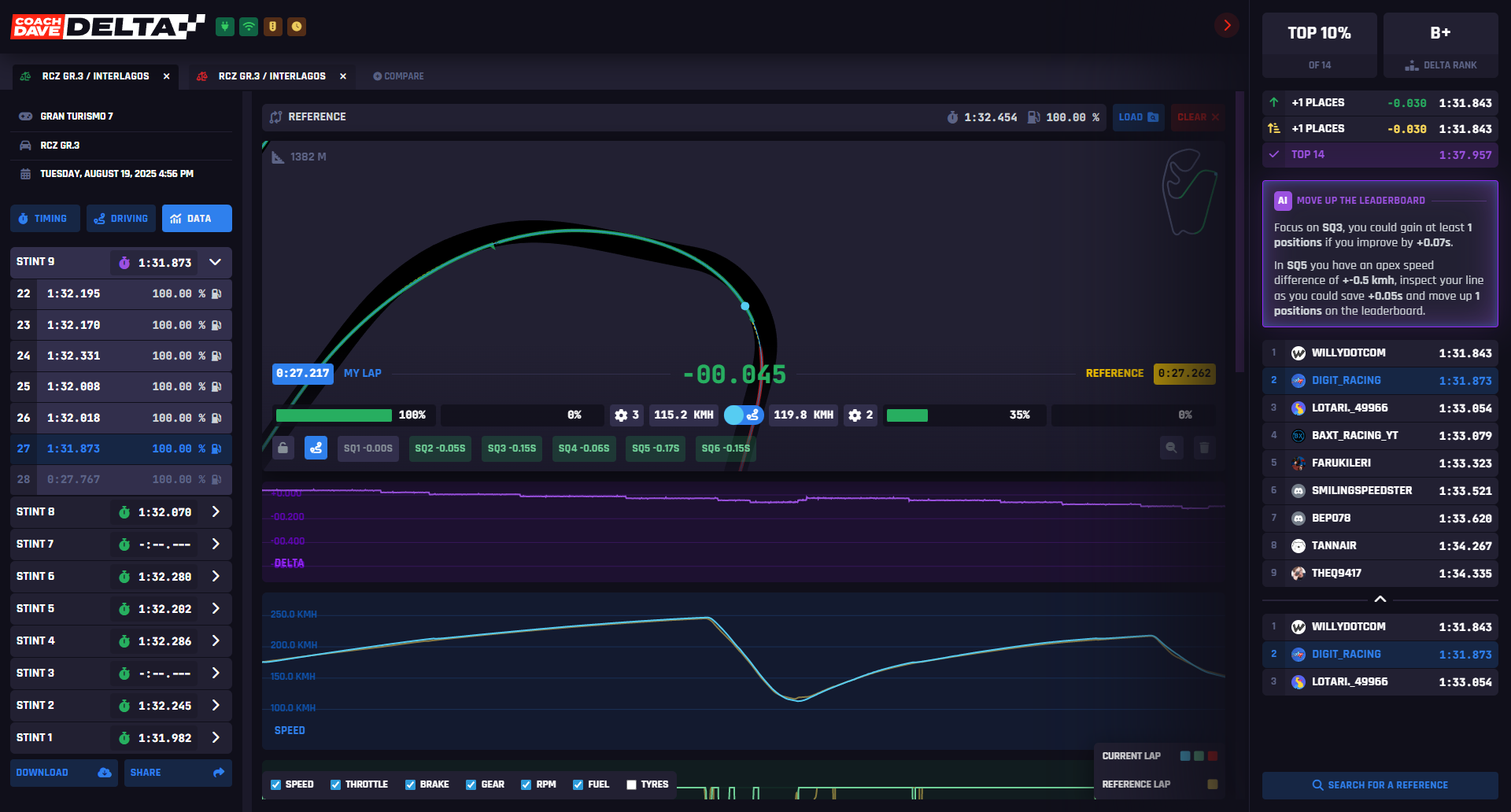Viewport: 1511px width, 812px height.
Task: Click the distance ruler icon by 1382 M
Action: pyautogui.click(x=278, y=157)
